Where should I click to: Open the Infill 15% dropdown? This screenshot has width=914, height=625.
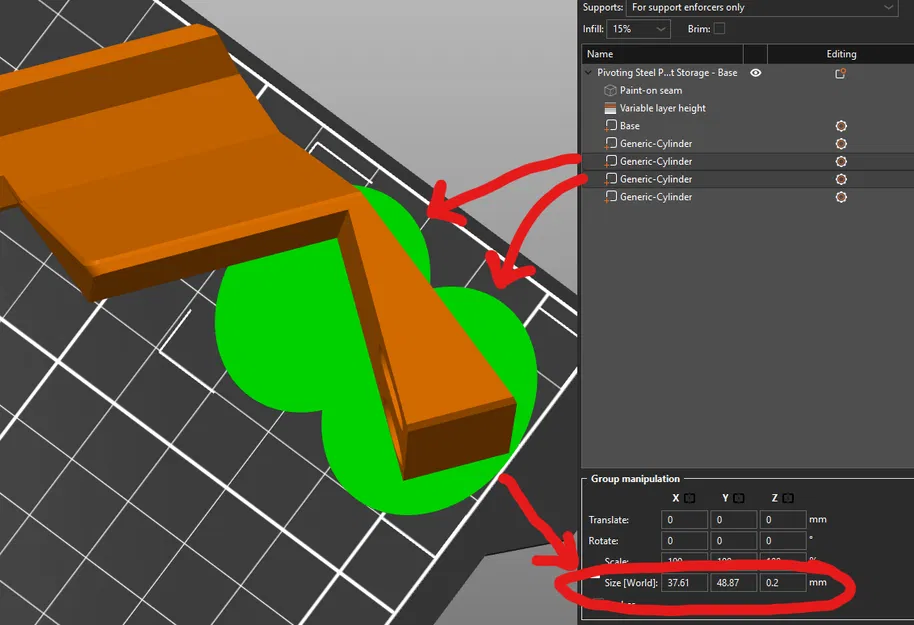point(638,29)
